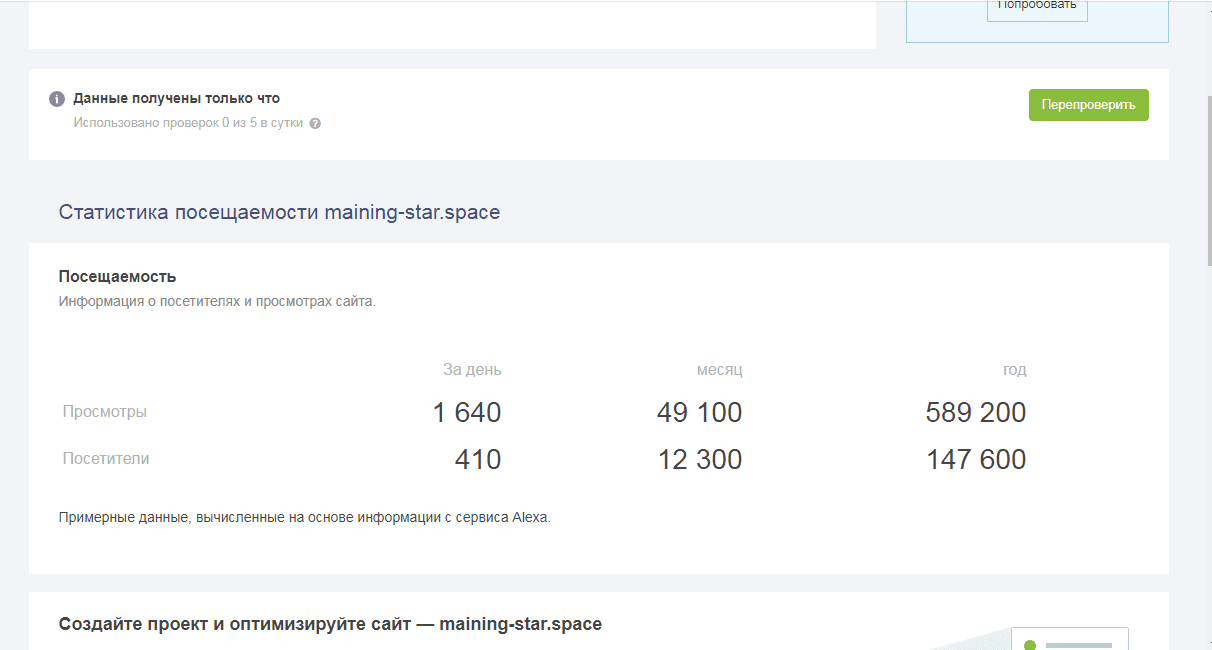This screenshot has width=1212, height=650.
Task: Click the monthly views value 49 100
Action: (699, 412)
